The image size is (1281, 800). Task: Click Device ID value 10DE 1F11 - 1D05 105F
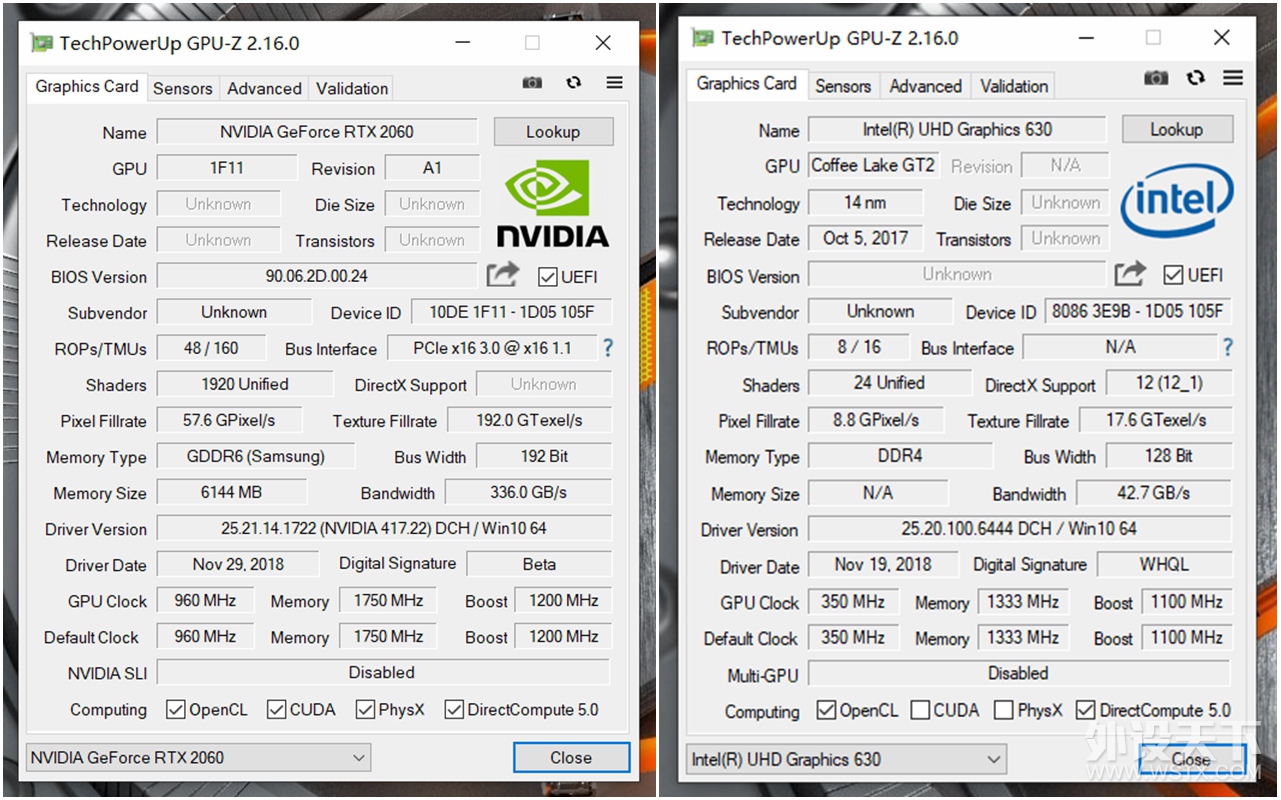[512, 312]
